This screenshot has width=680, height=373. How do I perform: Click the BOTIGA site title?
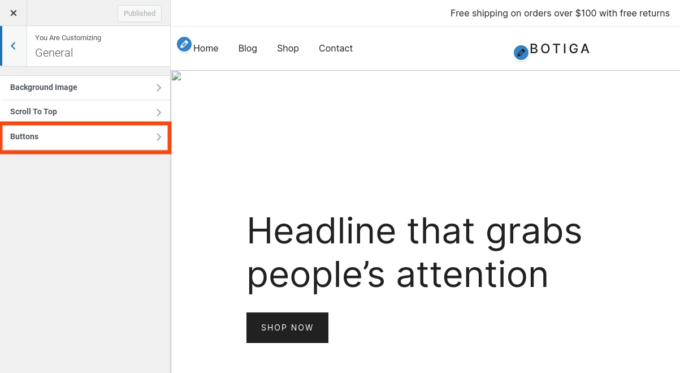pos(560,49)
